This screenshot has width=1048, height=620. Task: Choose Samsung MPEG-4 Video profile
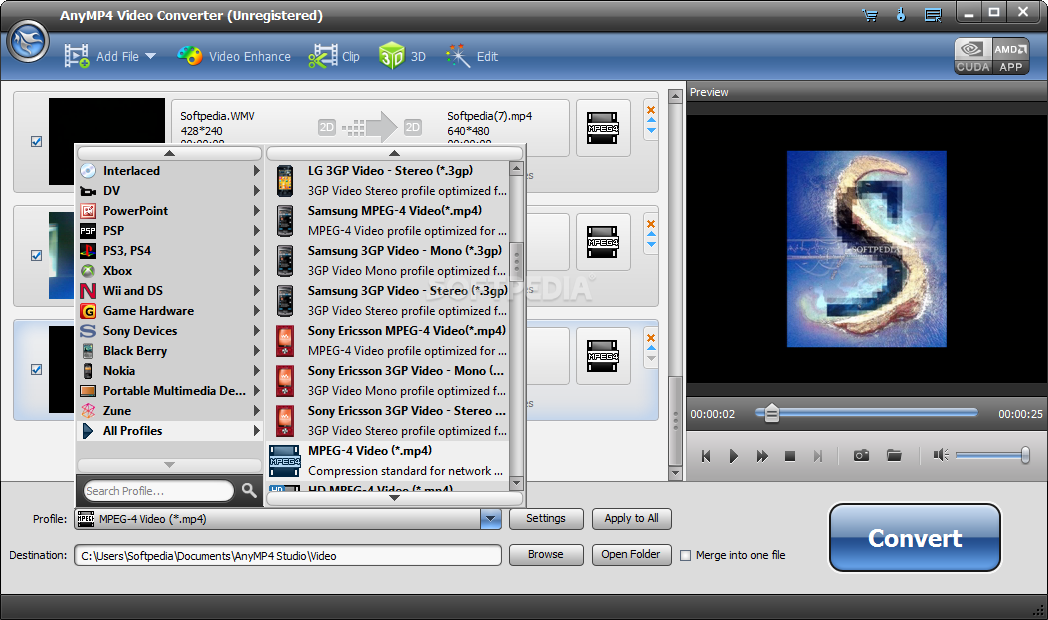(388, 220)
